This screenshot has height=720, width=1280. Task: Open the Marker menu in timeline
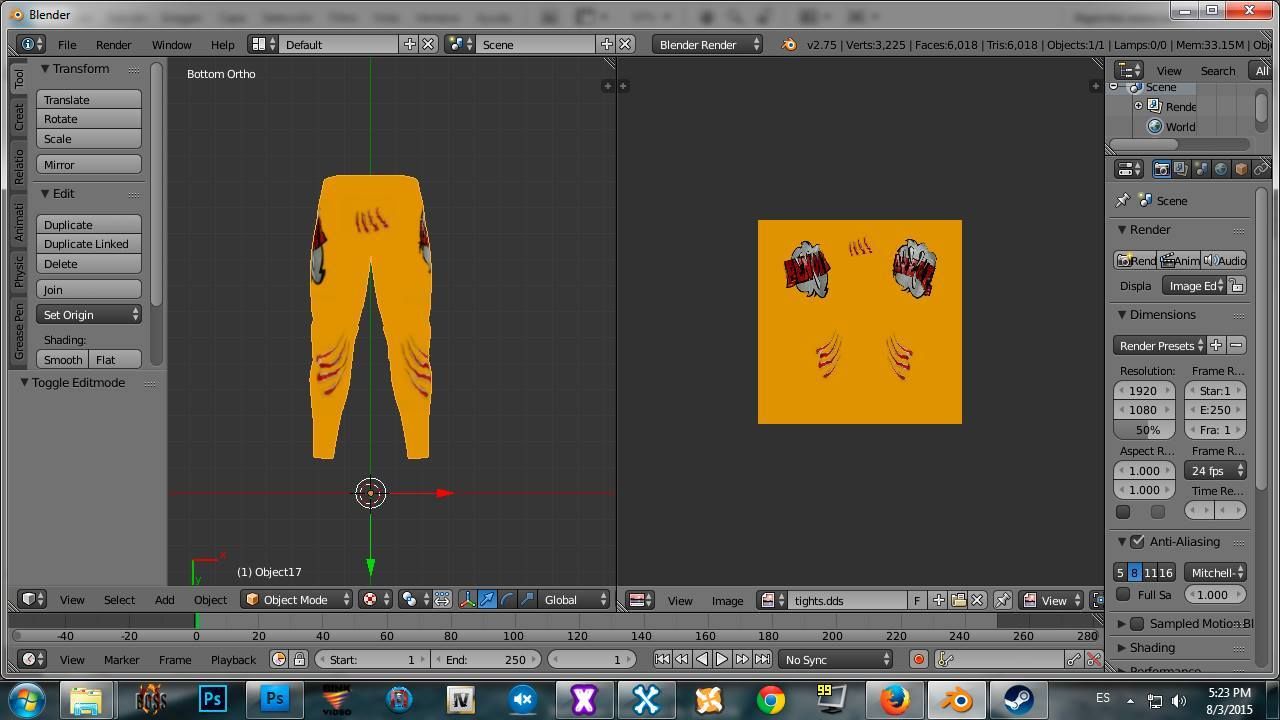[x=121, y=659]
